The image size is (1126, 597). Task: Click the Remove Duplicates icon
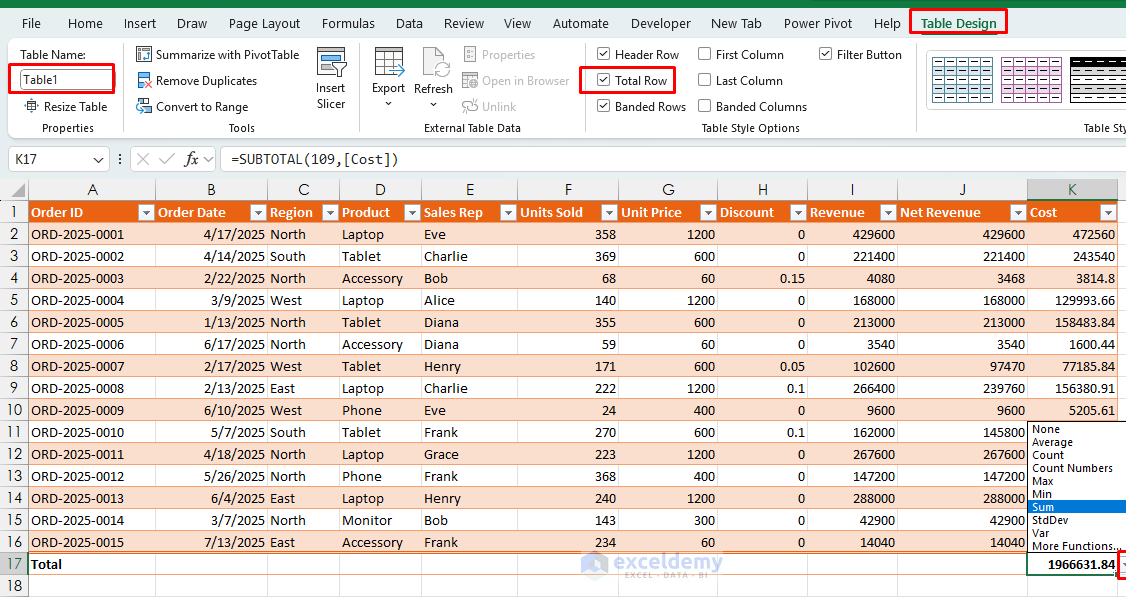tap(144, 80)
